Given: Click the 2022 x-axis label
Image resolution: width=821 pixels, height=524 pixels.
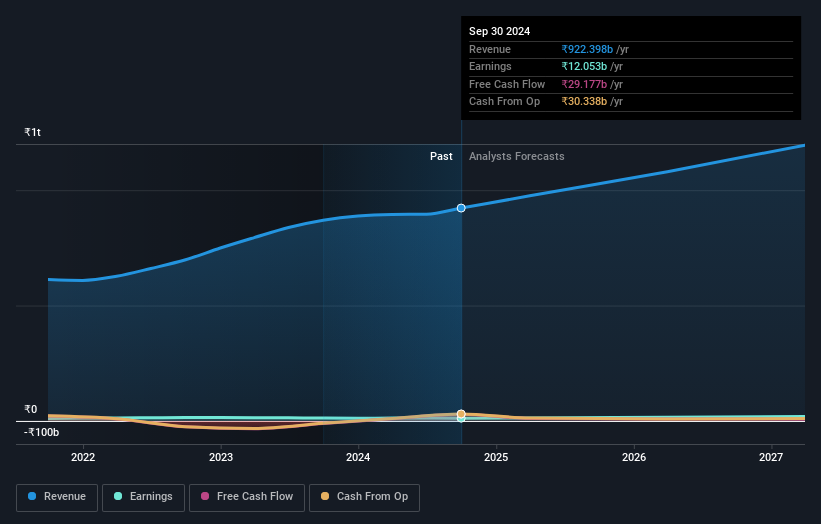Looking at the screenshot, I should click(x=83, y=458).
